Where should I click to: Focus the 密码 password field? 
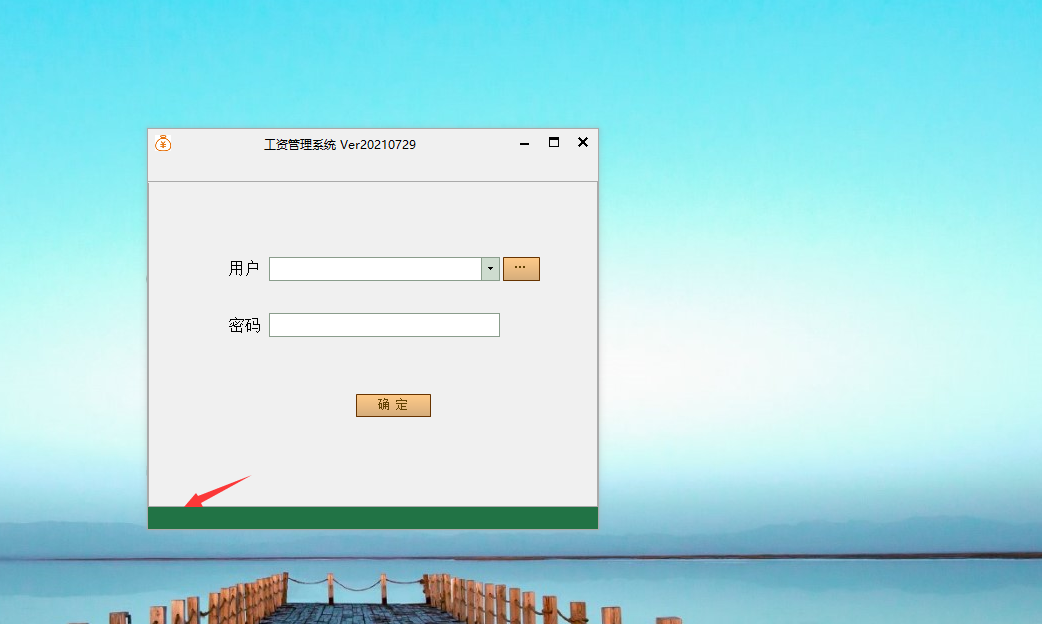point(384,325)
